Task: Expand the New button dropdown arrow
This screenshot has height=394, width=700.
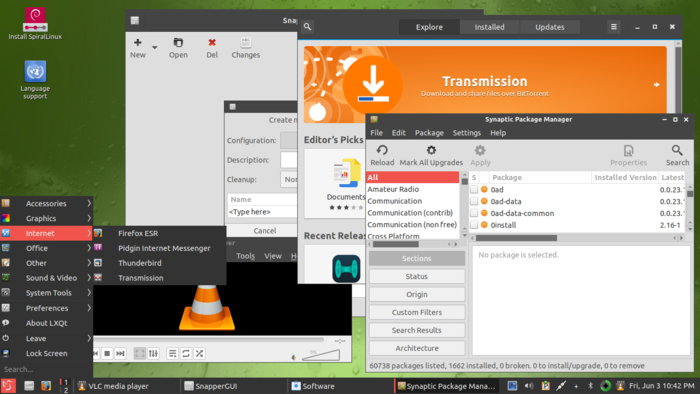Action: pos(154,47)
